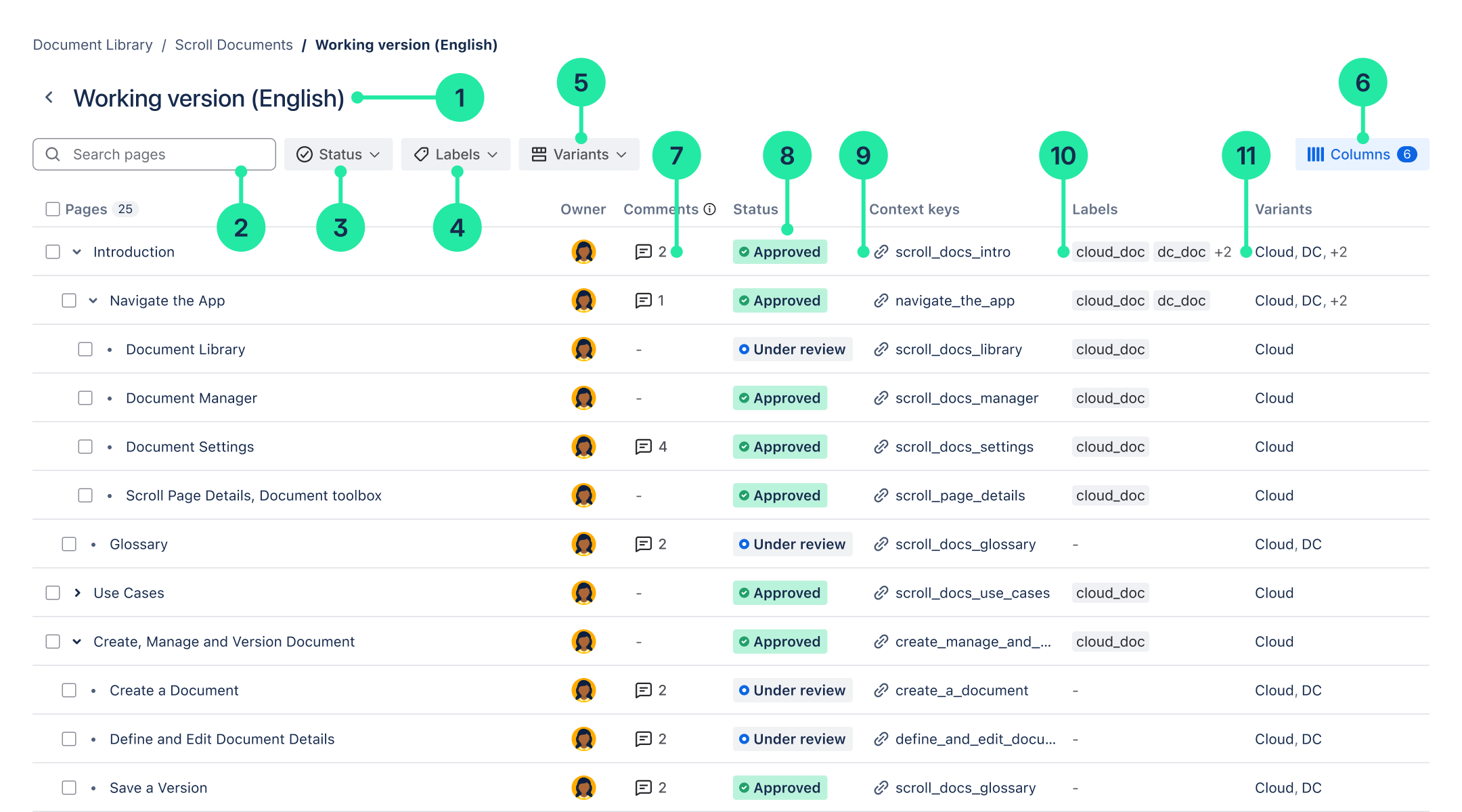
Task: Click comments icon in Document Settings row
Action: click(x=643, y=447)
